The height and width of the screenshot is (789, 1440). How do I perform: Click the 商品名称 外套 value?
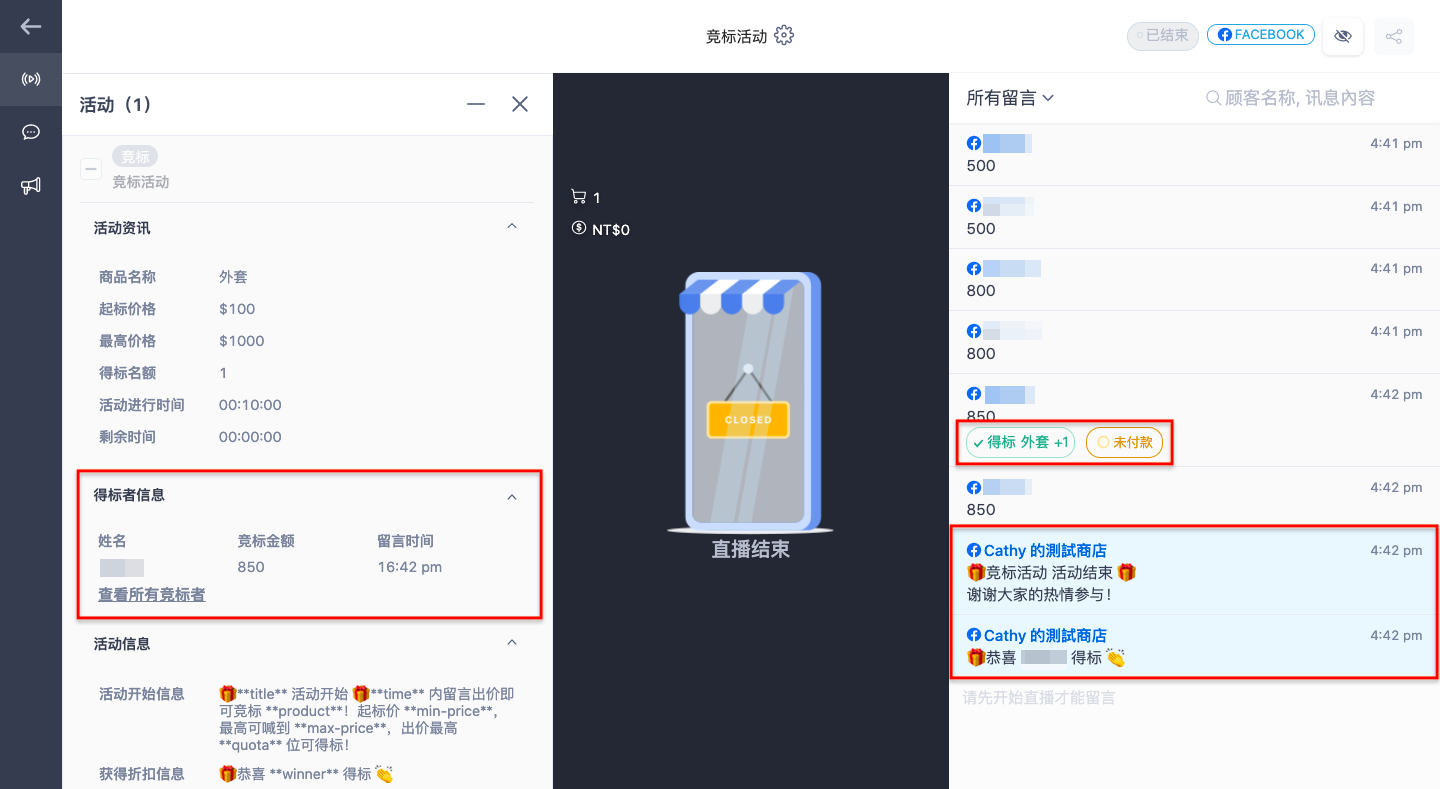point(233,277)
